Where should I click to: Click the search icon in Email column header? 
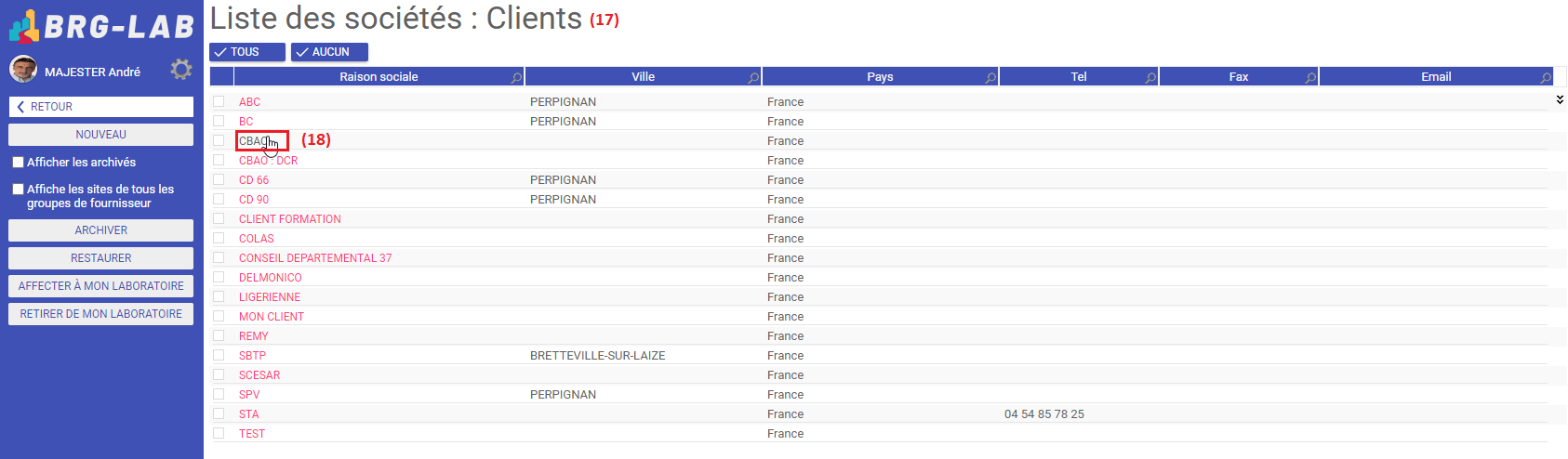point(1546,78)
